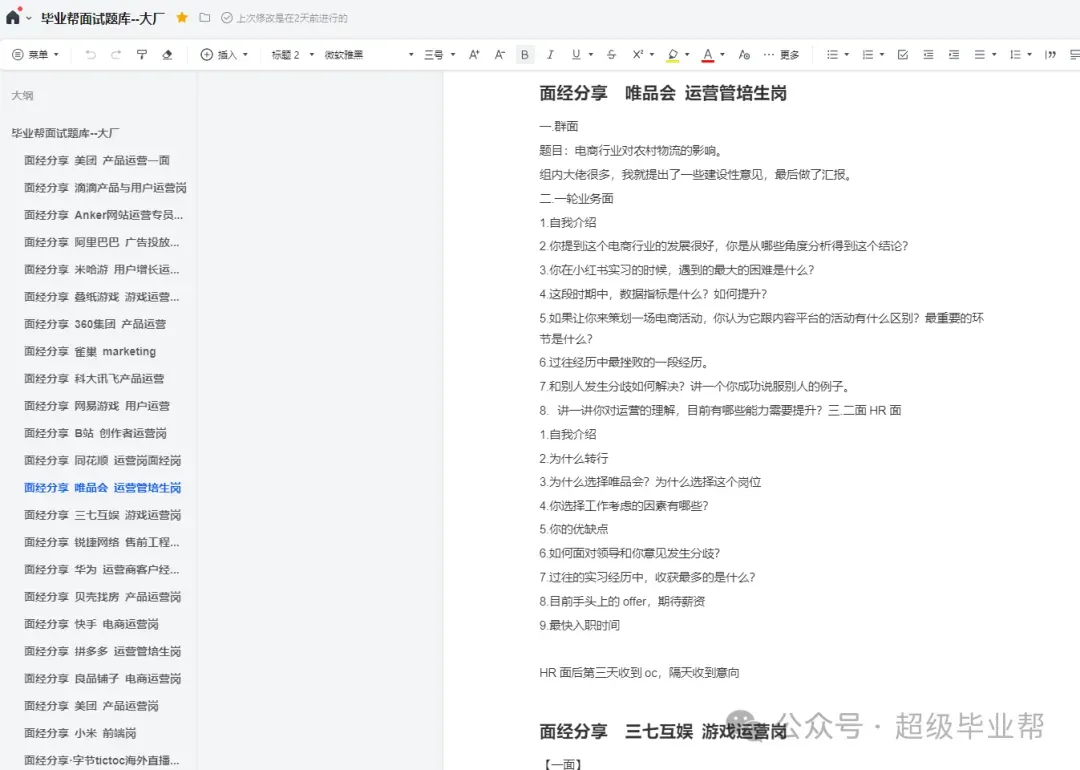The width and height of the screenshot is (1080, 770).
Task: Jump to 叠纸游戏 游戏运营 in outline
Action: point(101,297)
